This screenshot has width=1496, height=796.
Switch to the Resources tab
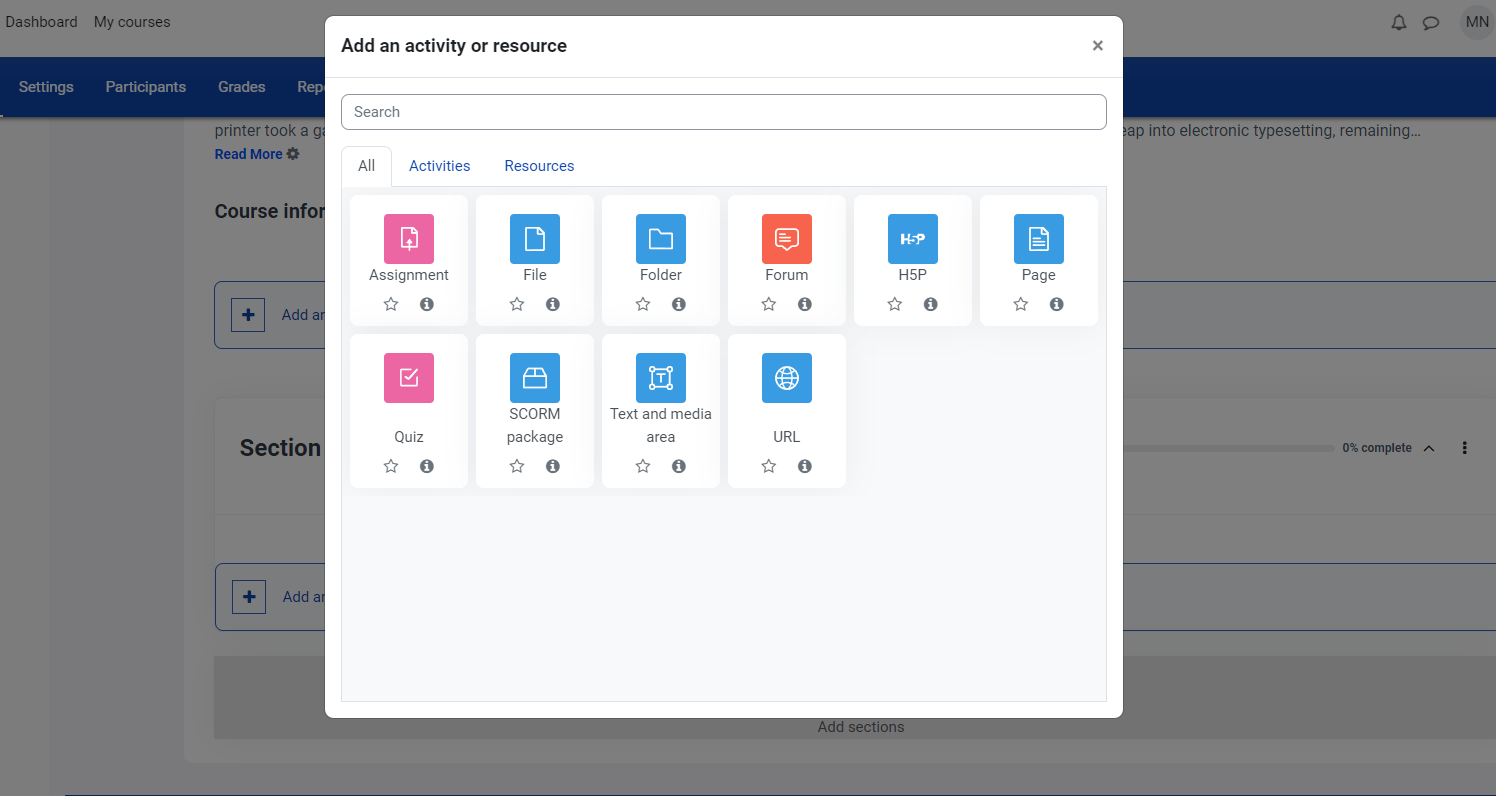pyautogui.click(x=539, y=166)
